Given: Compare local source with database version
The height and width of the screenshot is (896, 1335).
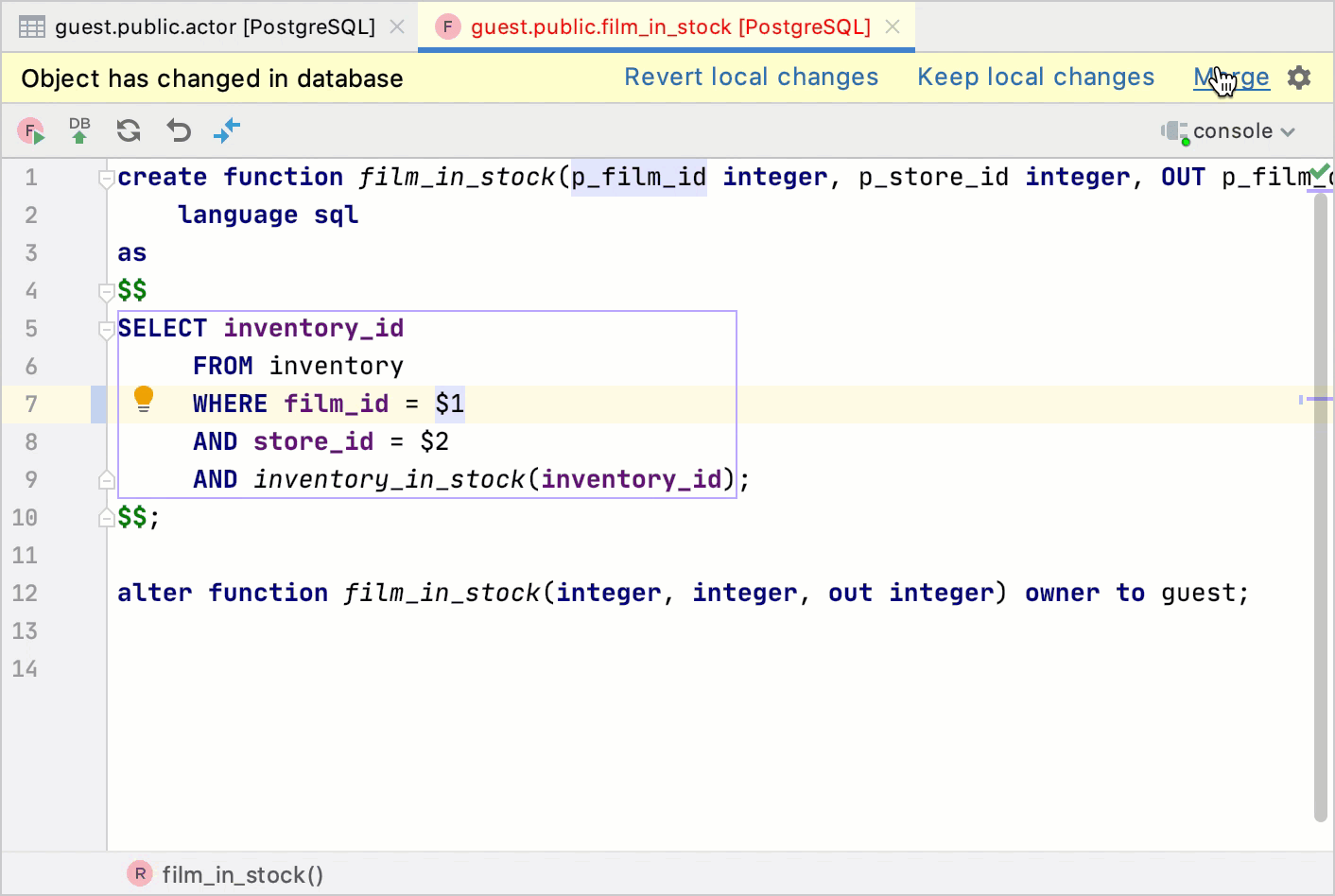Looking at the screenshot, I should click(227, 130).
